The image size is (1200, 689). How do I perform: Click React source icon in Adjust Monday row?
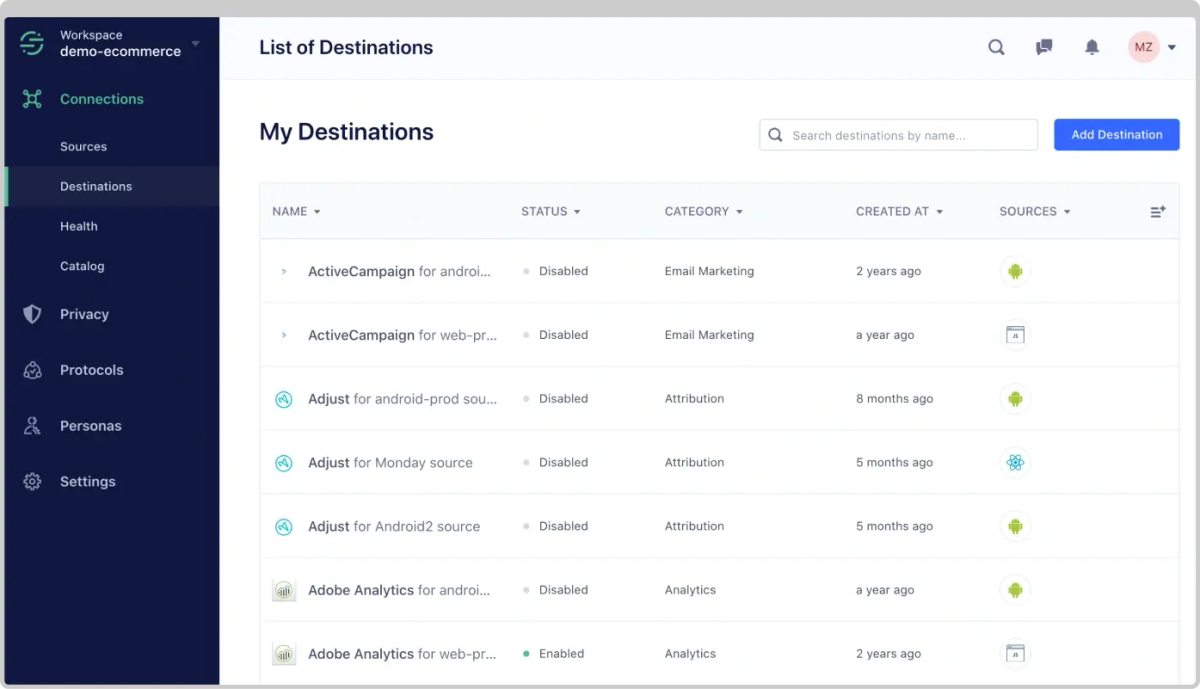[1015, 463]
